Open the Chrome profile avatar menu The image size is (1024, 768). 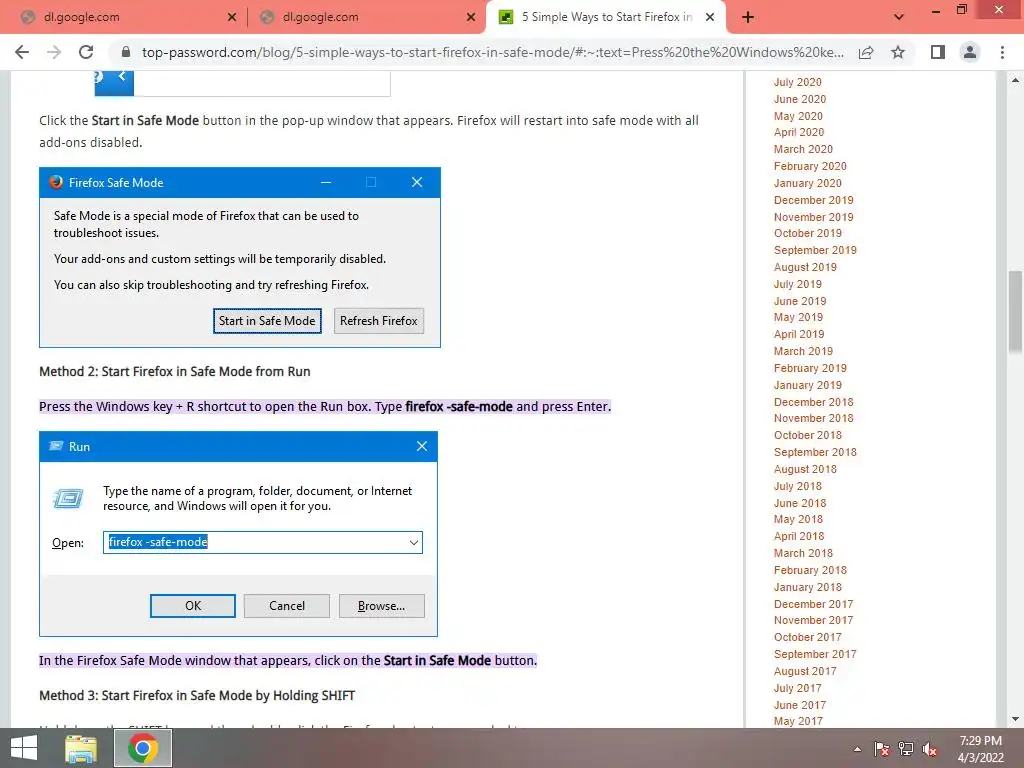click(x=970, y=52)
